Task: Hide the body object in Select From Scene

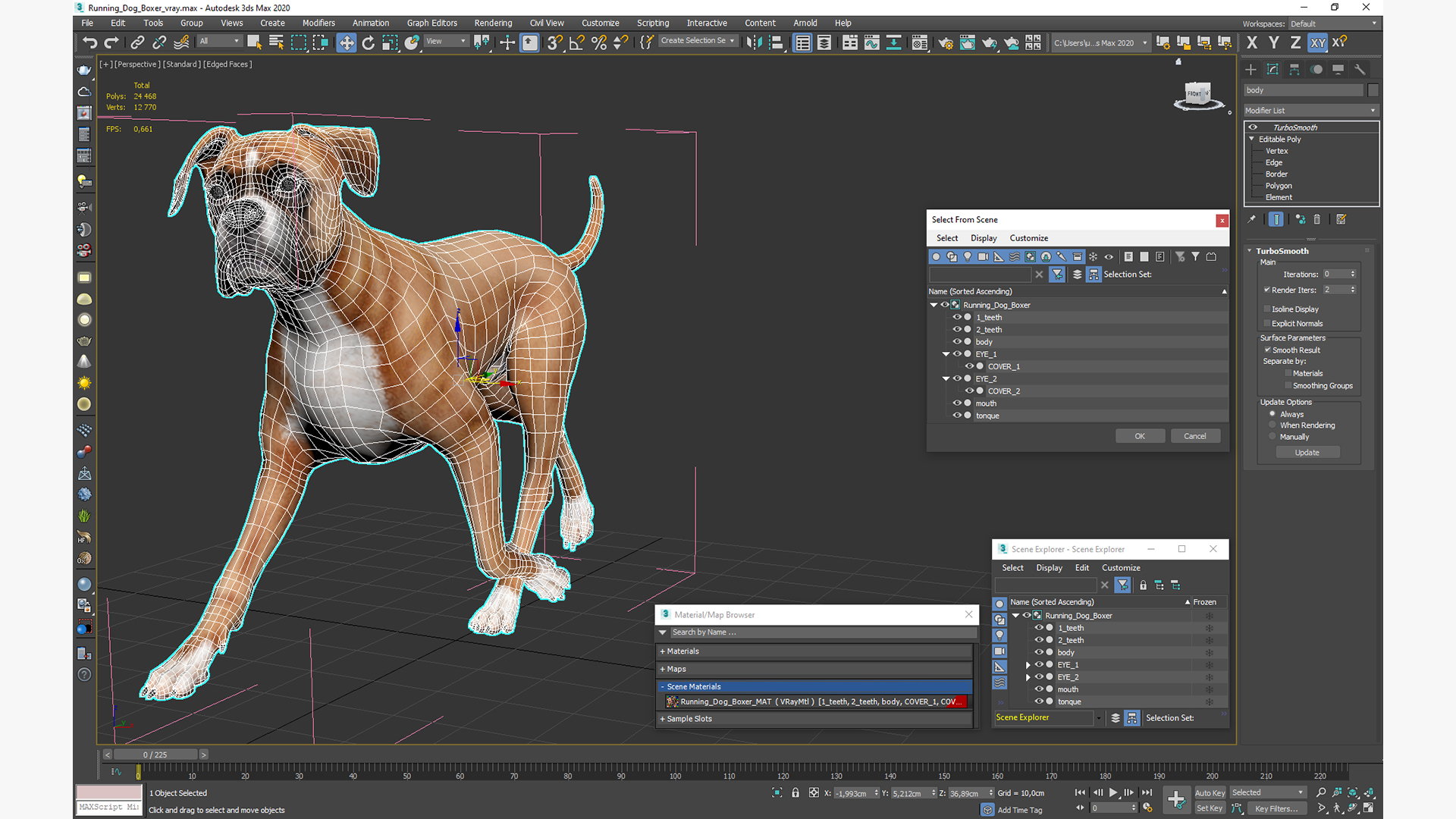Action: [957, 342]
